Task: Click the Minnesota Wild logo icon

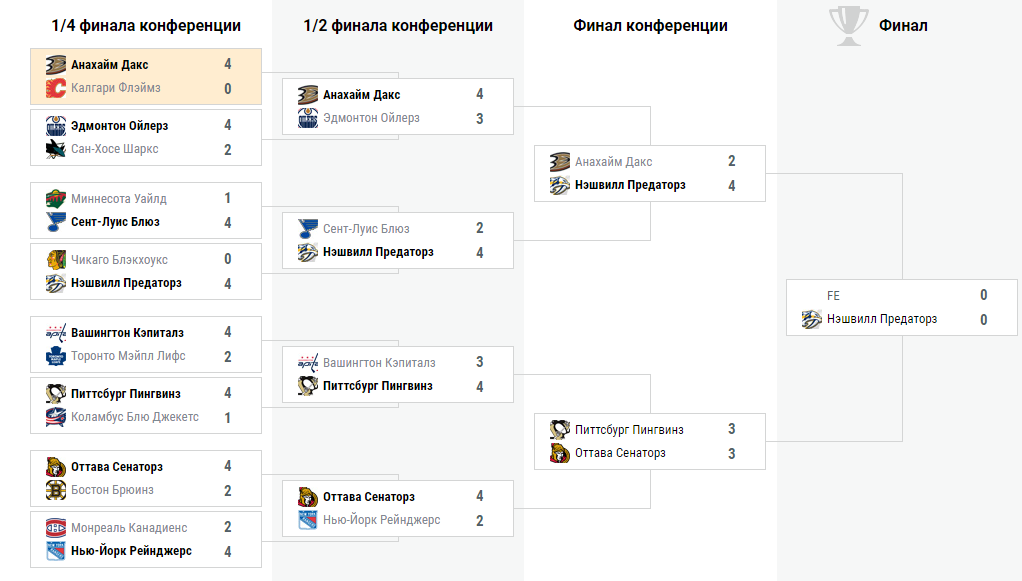Action: coord(55,198)
